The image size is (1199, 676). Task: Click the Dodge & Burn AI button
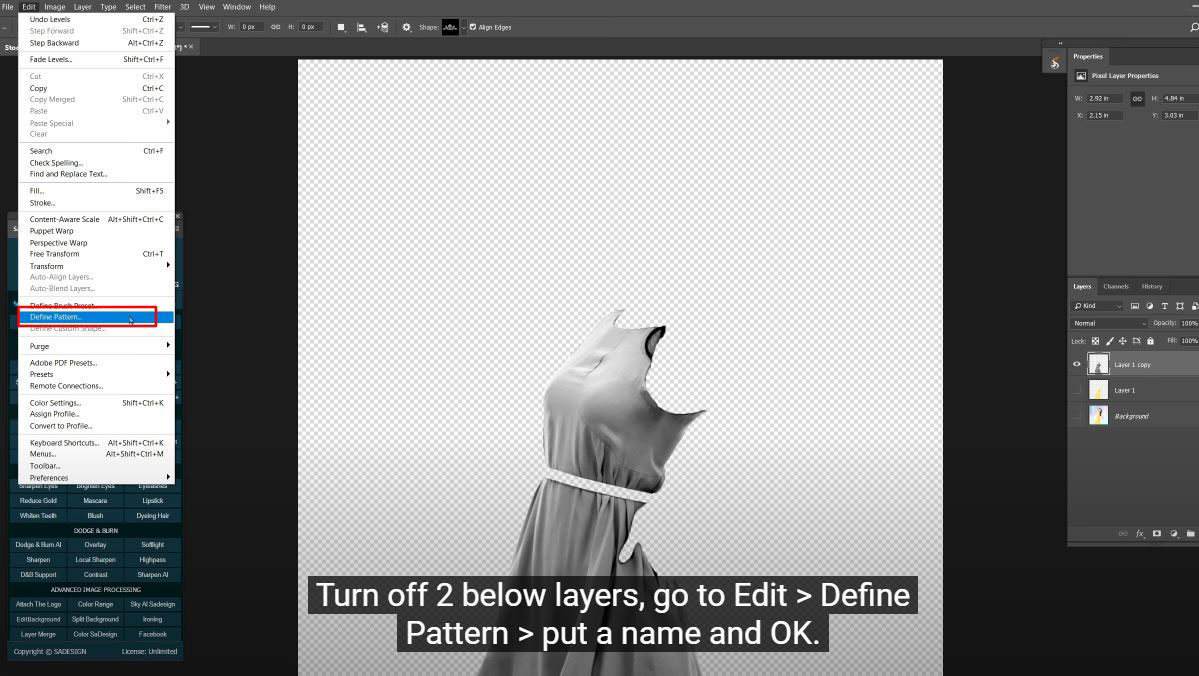38,545
